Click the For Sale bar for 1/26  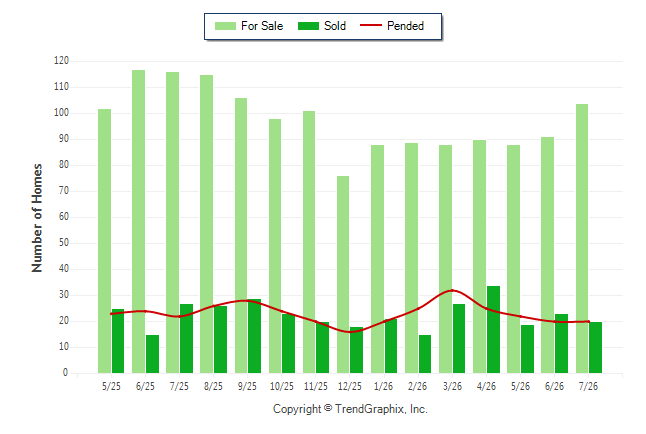pos(377,259)
